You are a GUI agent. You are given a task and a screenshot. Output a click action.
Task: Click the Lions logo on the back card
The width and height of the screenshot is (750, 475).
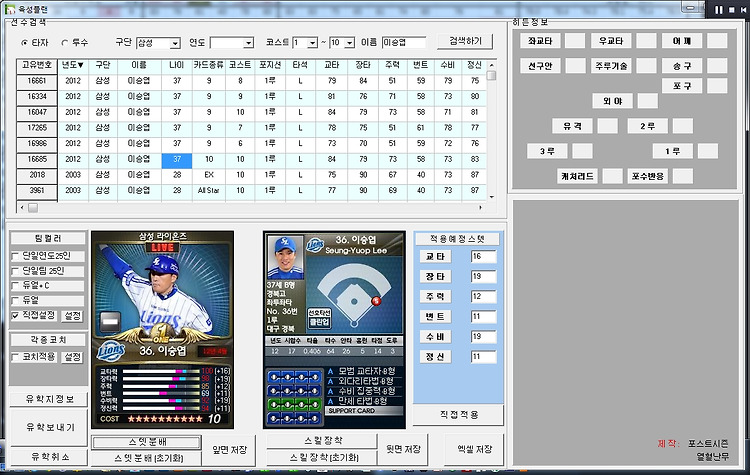(315, 245)
